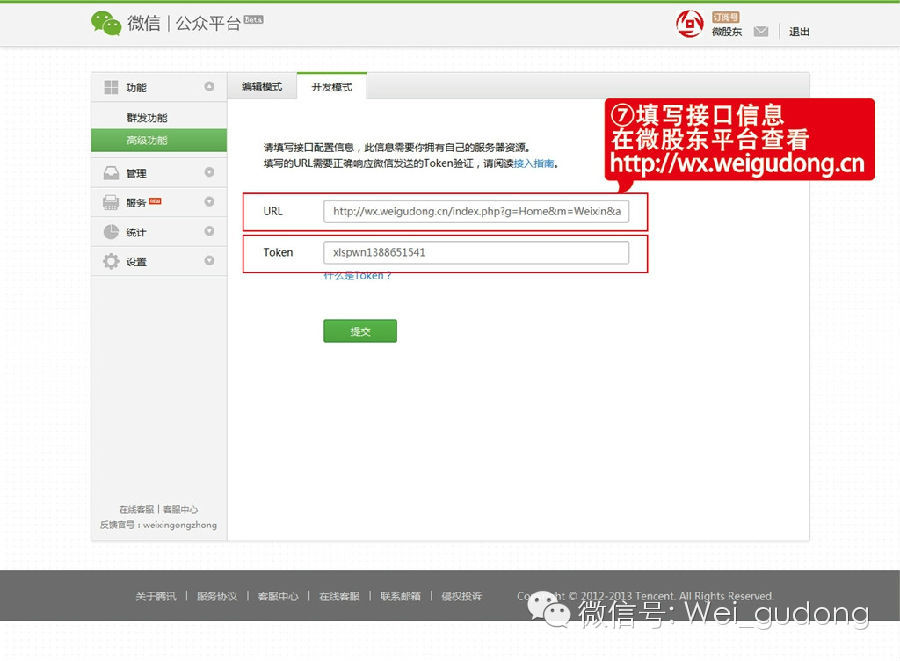Click the 管理 inbox icon in sidebar
900x661 pixels.
click(111, 173)
